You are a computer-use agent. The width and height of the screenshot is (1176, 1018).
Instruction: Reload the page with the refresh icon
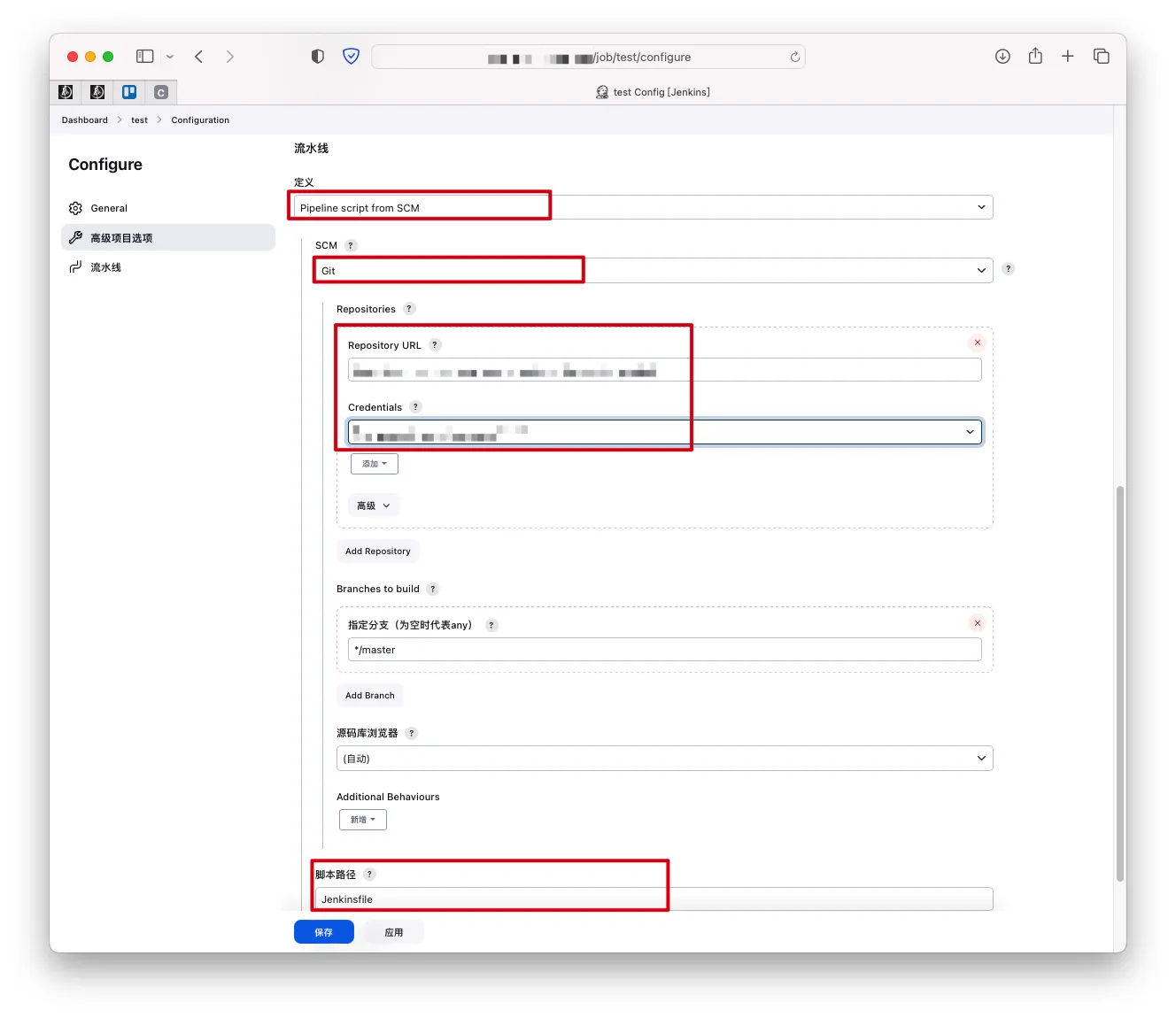795,57
